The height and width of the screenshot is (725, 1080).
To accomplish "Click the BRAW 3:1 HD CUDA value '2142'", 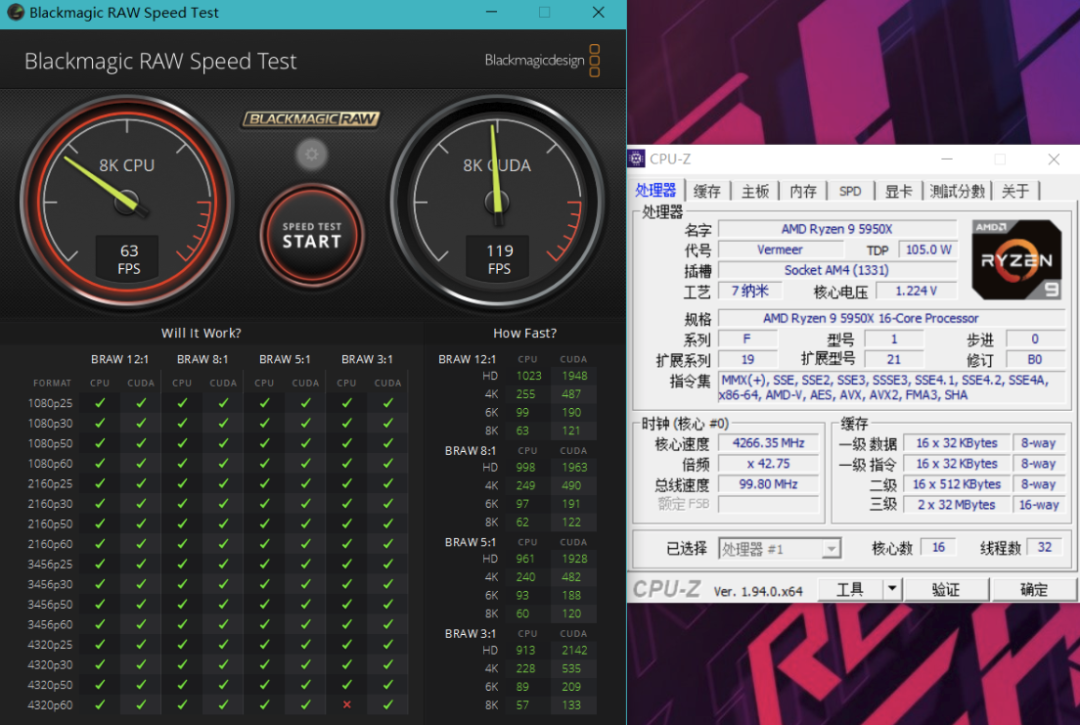I will point(574,650).
